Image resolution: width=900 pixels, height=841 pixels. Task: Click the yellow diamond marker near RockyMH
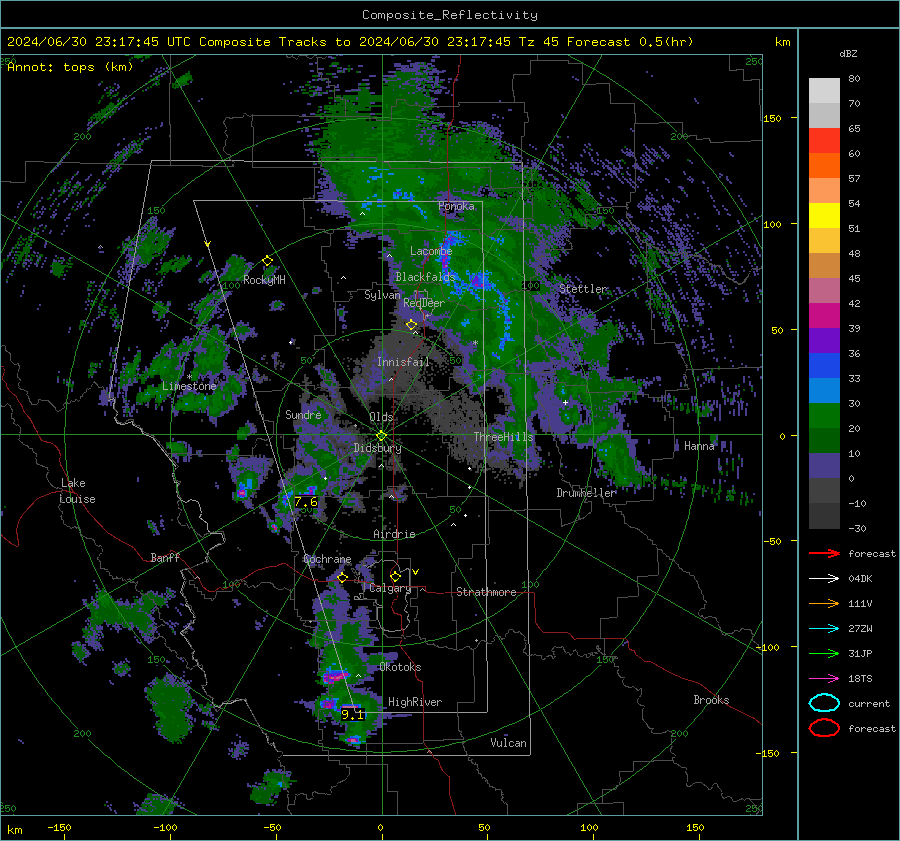click(x=267, y=261)
